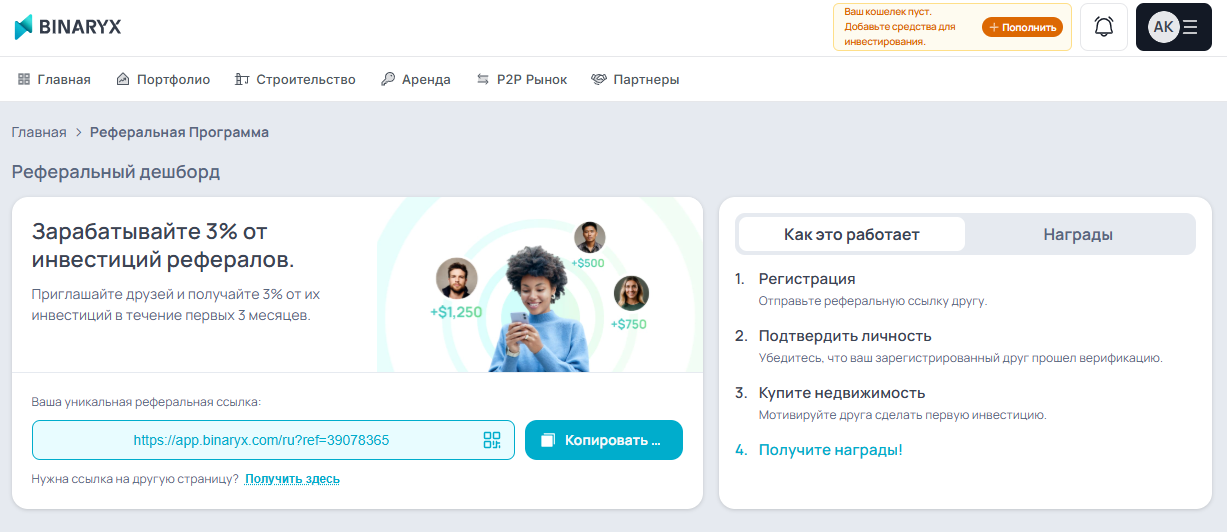Click the hamburger menu icon next to AK
The height and width of the screenshot is (532, 1227).
pyautogui.click(x=1190, y=27)
